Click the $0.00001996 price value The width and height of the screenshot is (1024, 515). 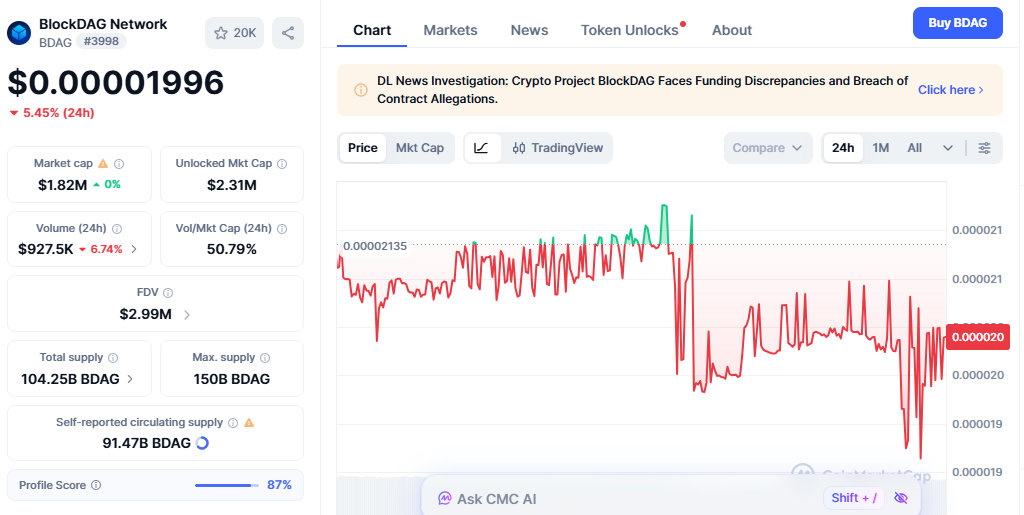click(116, 83)
